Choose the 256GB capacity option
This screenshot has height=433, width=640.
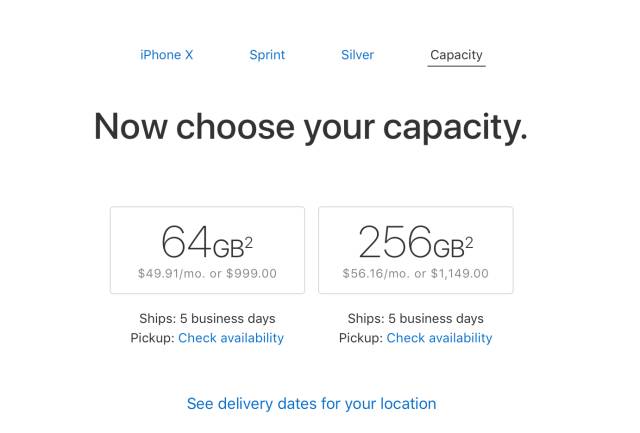point(415,250)
